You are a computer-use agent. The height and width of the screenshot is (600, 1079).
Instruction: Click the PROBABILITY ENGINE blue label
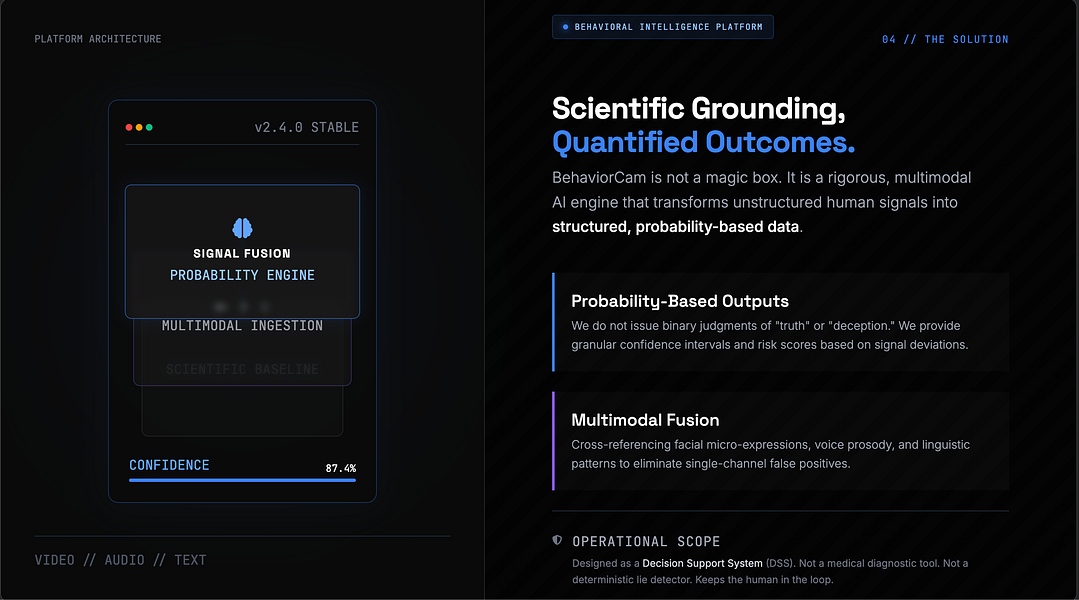(242, 275)
